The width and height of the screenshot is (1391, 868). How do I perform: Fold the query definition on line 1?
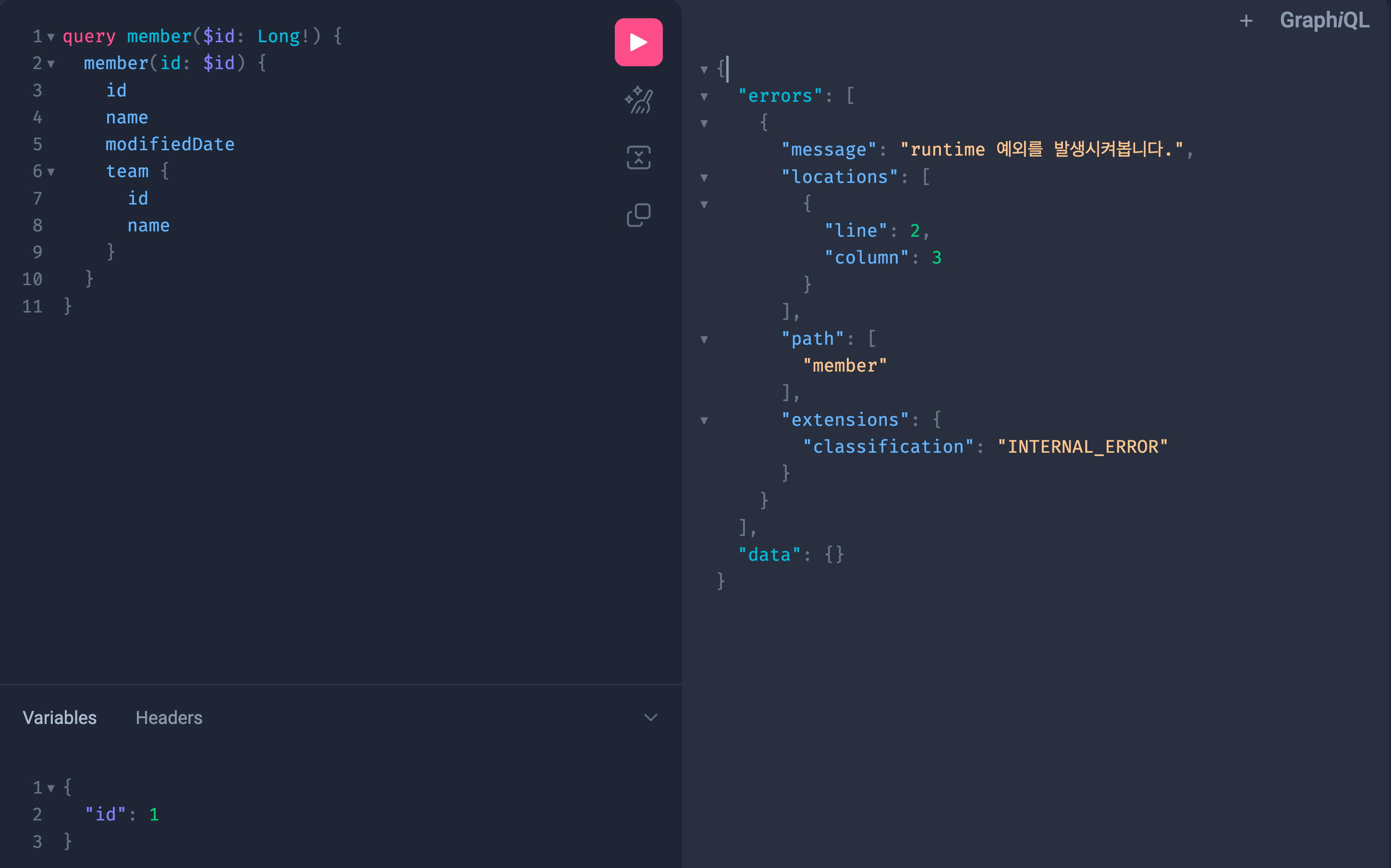[51, 37]
